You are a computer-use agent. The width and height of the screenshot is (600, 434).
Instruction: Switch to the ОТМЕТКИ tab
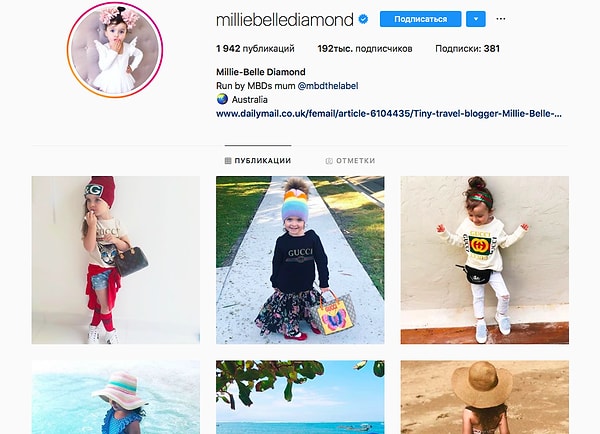[350, 161]
